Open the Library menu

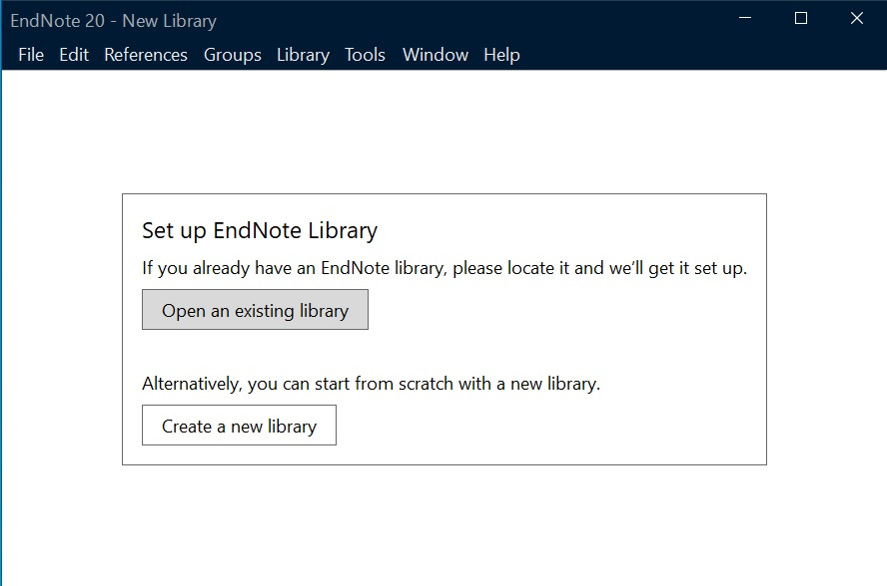pyautogui.click(x=303, y=55)
